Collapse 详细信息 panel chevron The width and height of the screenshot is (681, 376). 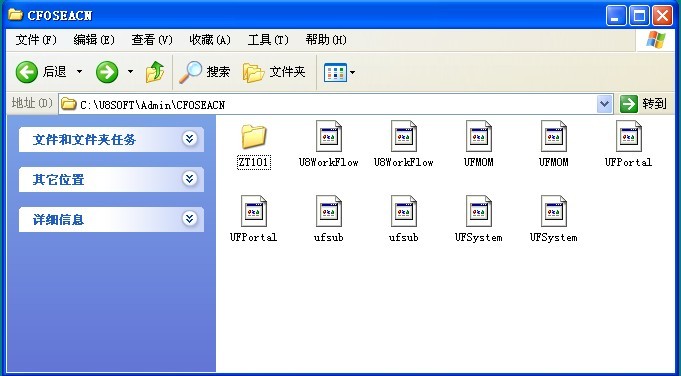(x=189, y=218)
